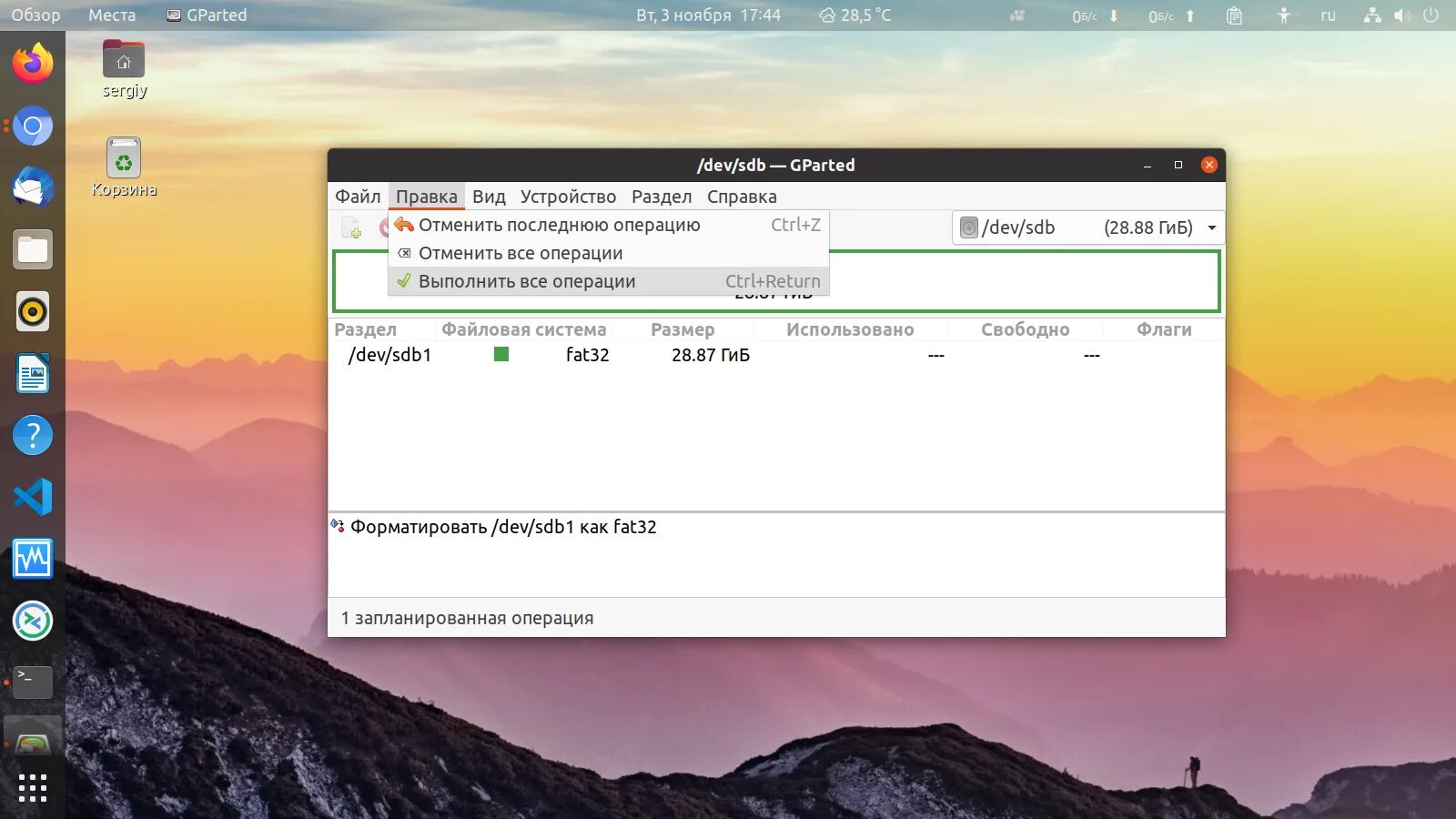The height and width of the screenshot is (819, 1456).
Task: Select the /dev/sdb1 partition row
Action: click(x=776, y=355)
